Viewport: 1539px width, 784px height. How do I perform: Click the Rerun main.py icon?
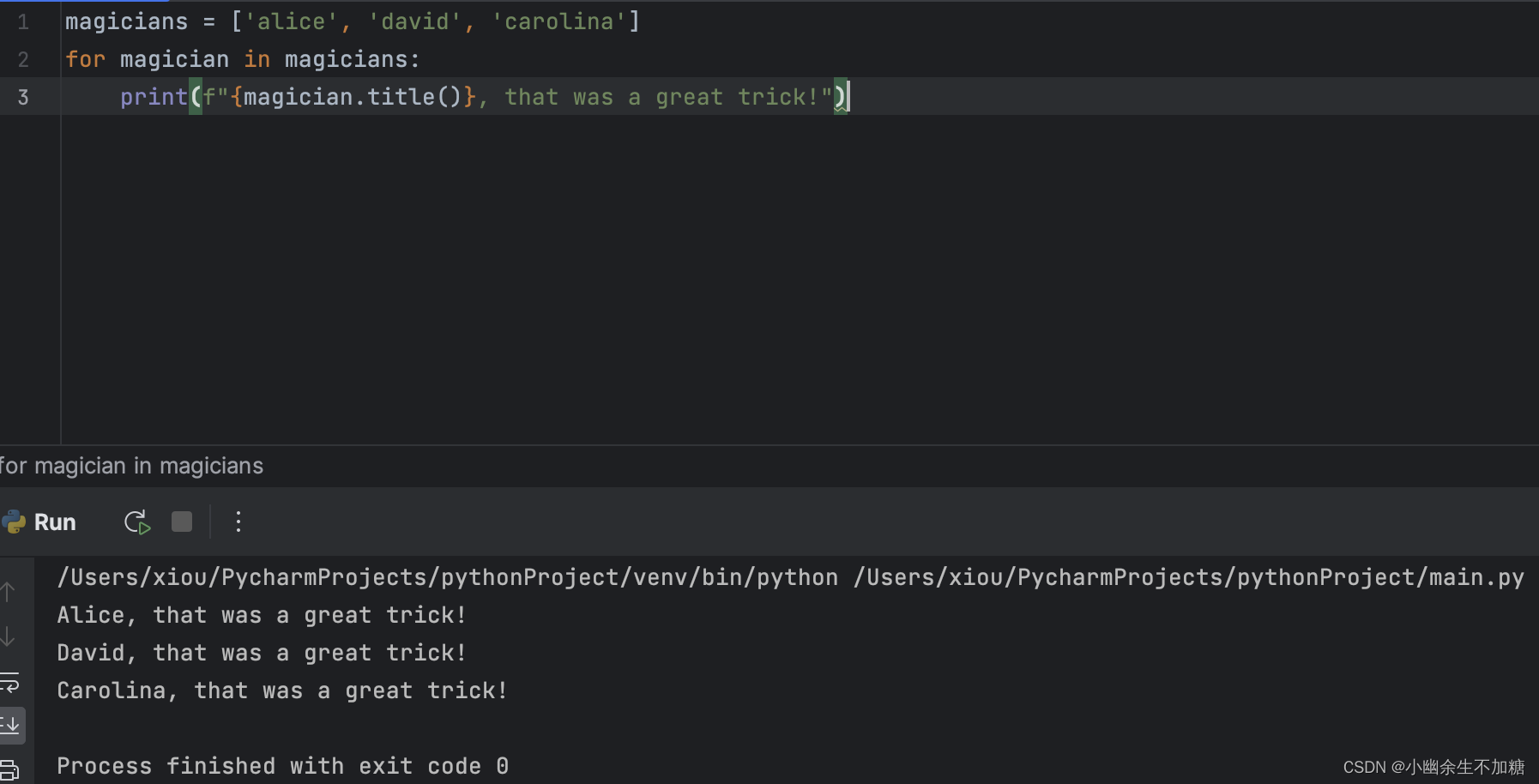pyautogui.click(x=137, y=522)
